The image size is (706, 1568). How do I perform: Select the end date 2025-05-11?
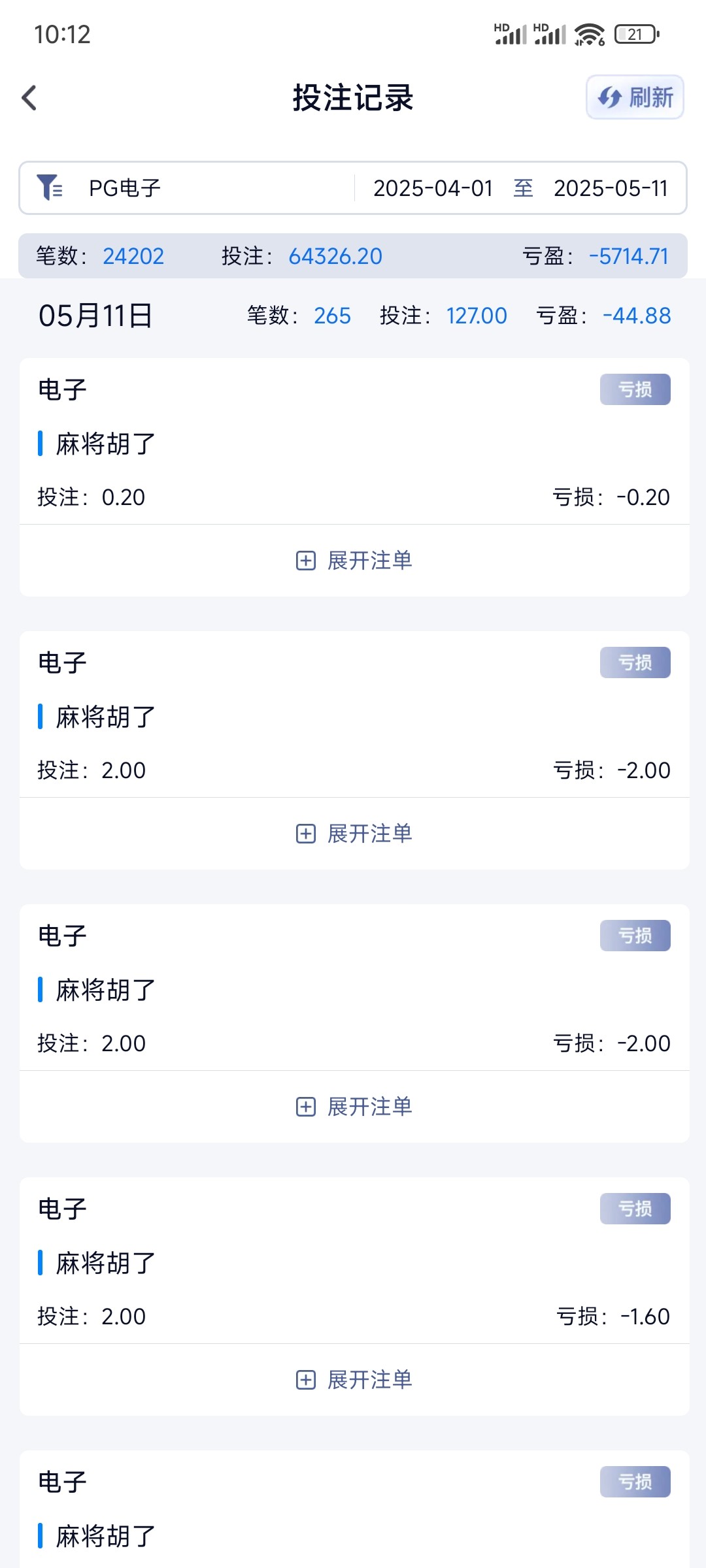pyautogui.click(x=611, y=188)
